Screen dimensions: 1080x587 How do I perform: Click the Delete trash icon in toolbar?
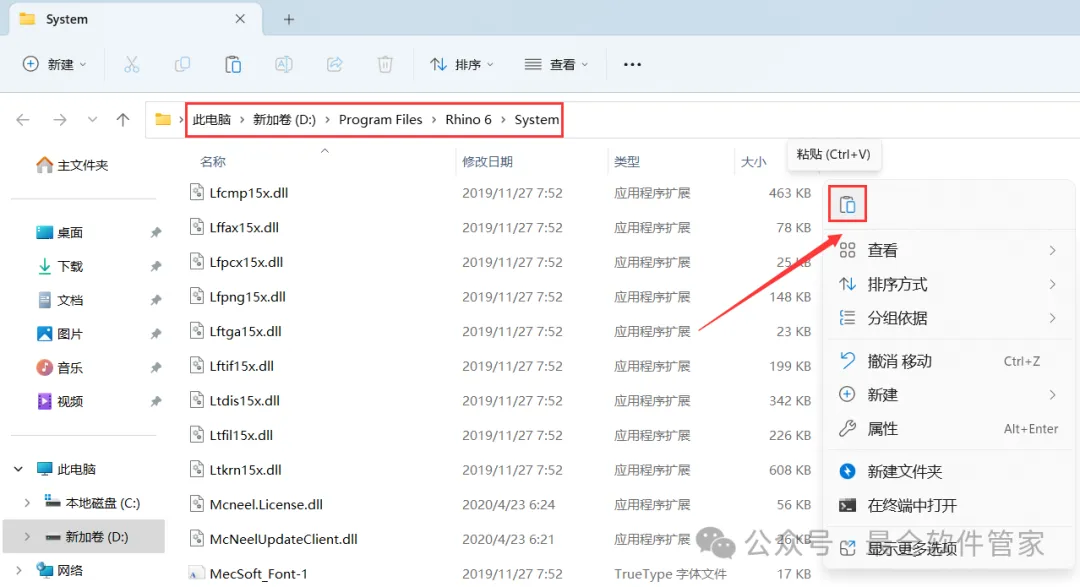pos(385,65)
